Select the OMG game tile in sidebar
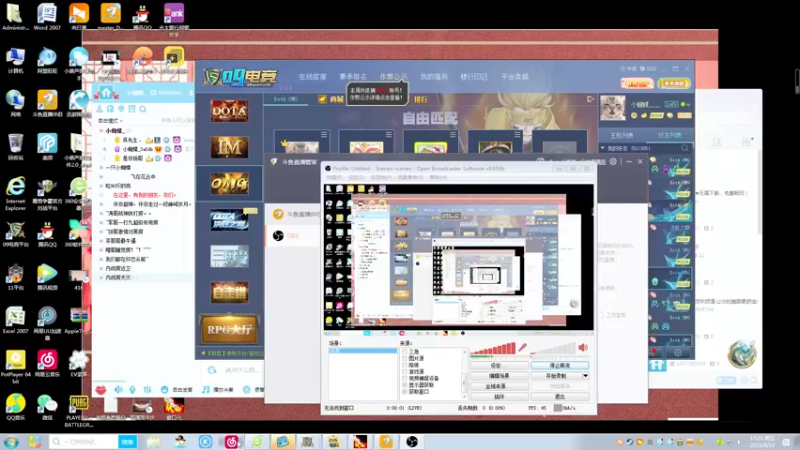The width and height of the screenshot is (800, 450). click(x=230, y=183)
